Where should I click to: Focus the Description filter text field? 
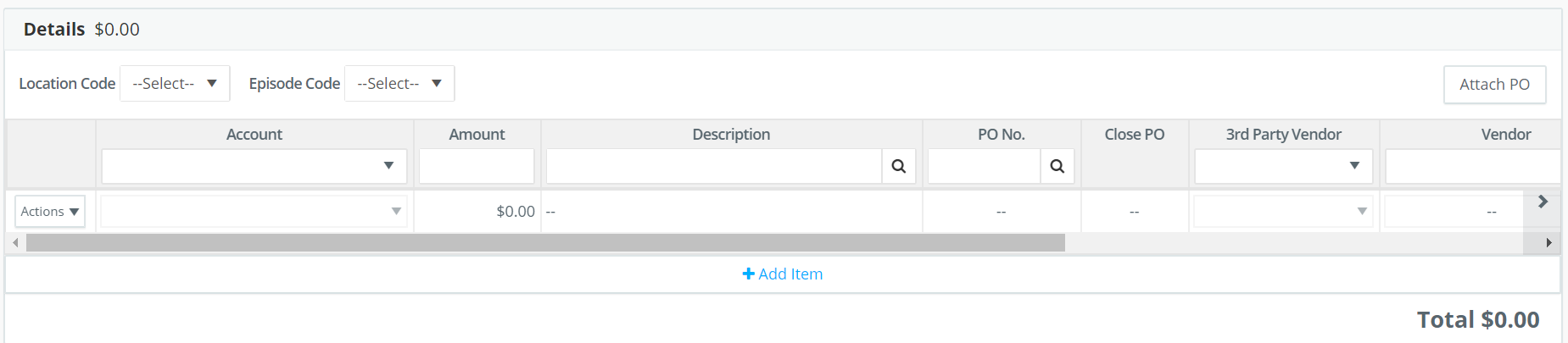coord(714,166)
